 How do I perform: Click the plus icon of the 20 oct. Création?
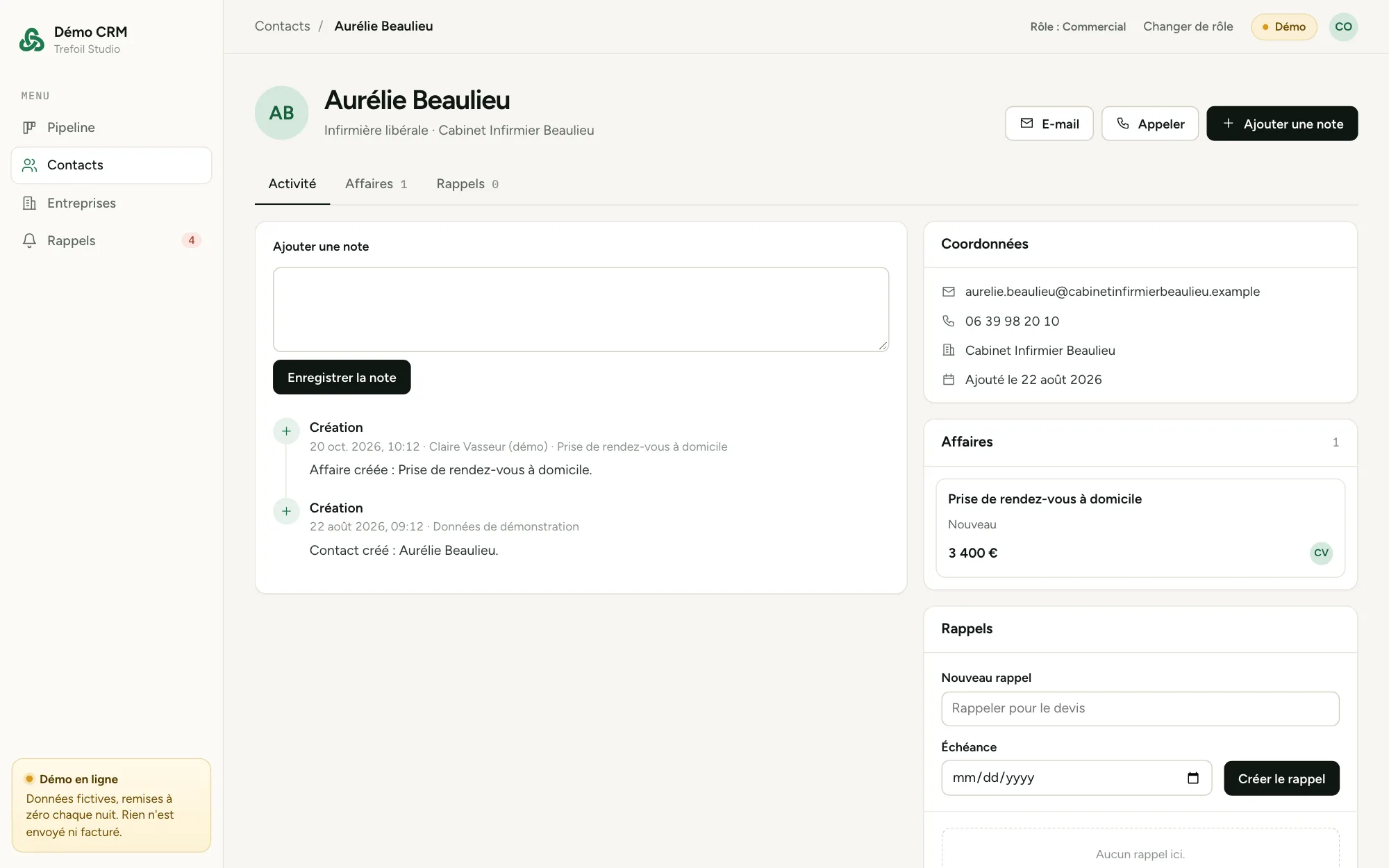pyautogui.click(x=286, y=431)
